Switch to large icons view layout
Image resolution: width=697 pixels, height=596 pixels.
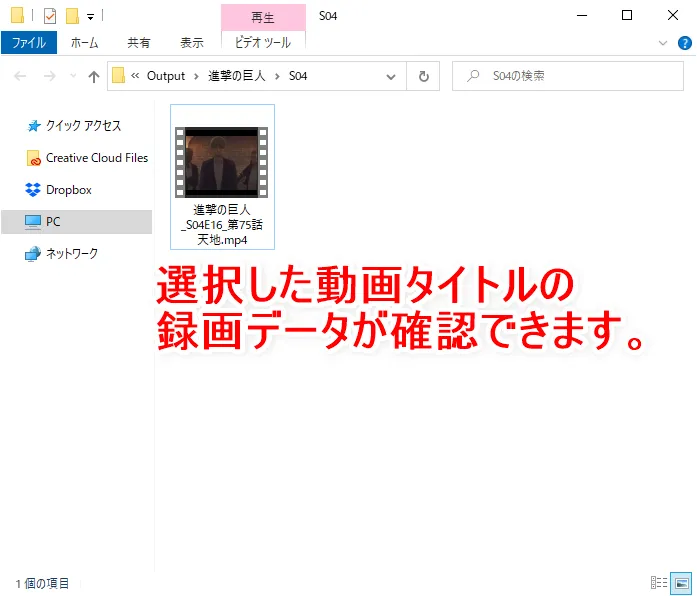(x=681, y=583)
